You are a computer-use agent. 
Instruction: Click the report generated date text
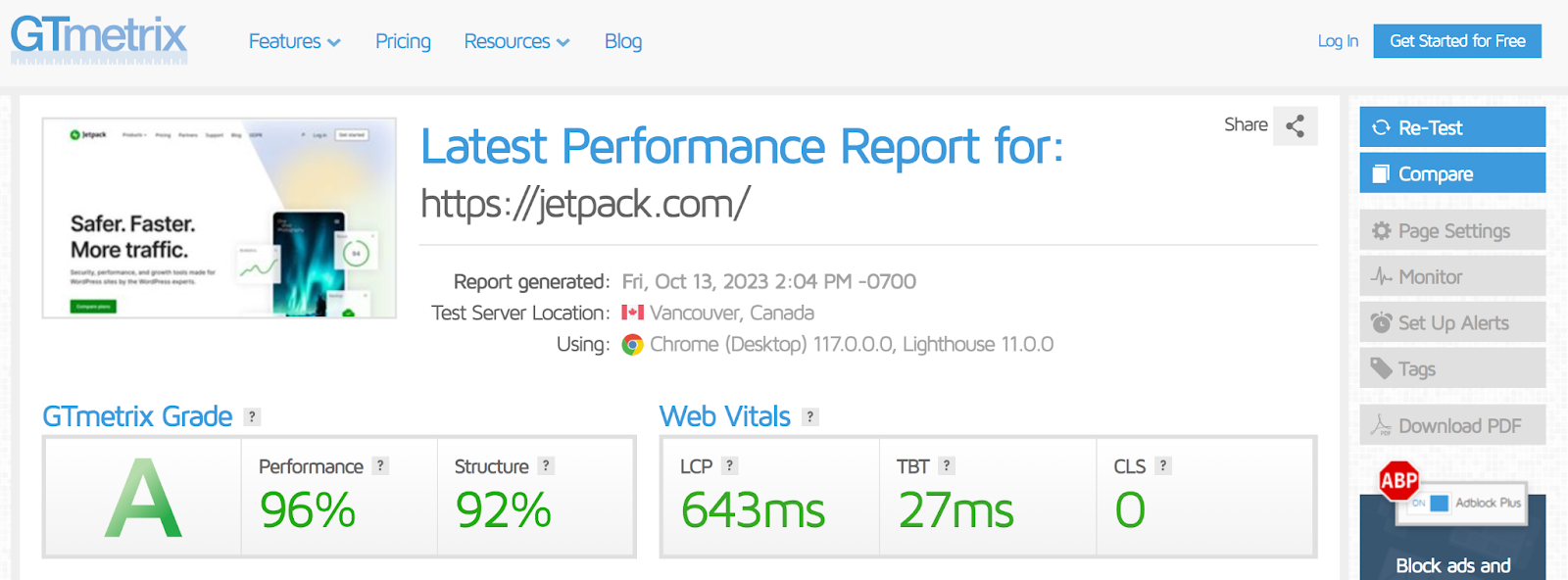[x=768, y=282]
